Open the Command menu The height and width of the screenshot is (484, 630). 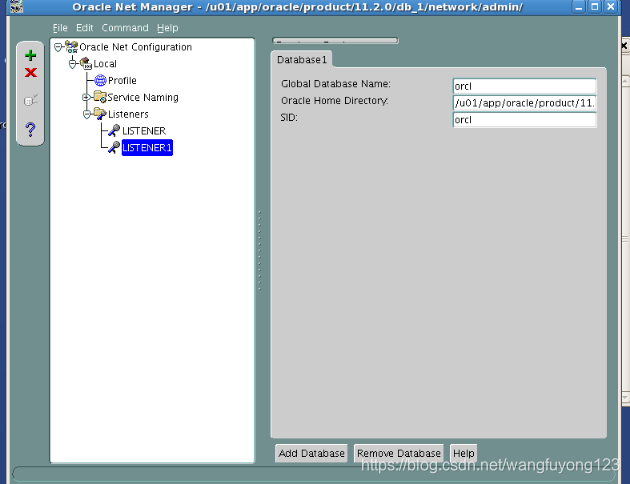(x=125, y=28)
